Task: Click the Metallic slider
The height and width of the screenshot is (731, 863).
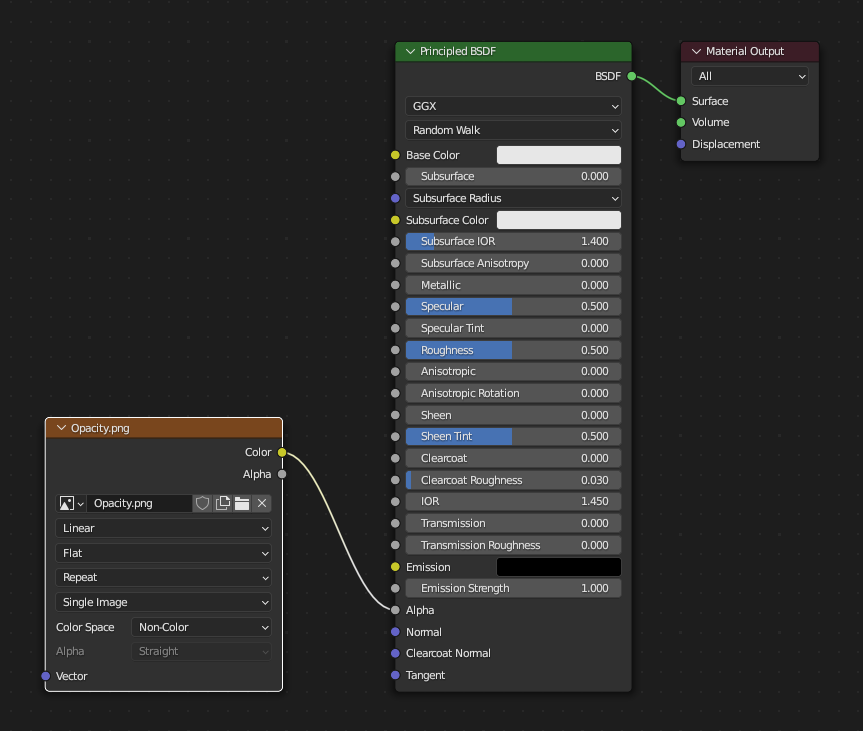Action: (513, 285)
